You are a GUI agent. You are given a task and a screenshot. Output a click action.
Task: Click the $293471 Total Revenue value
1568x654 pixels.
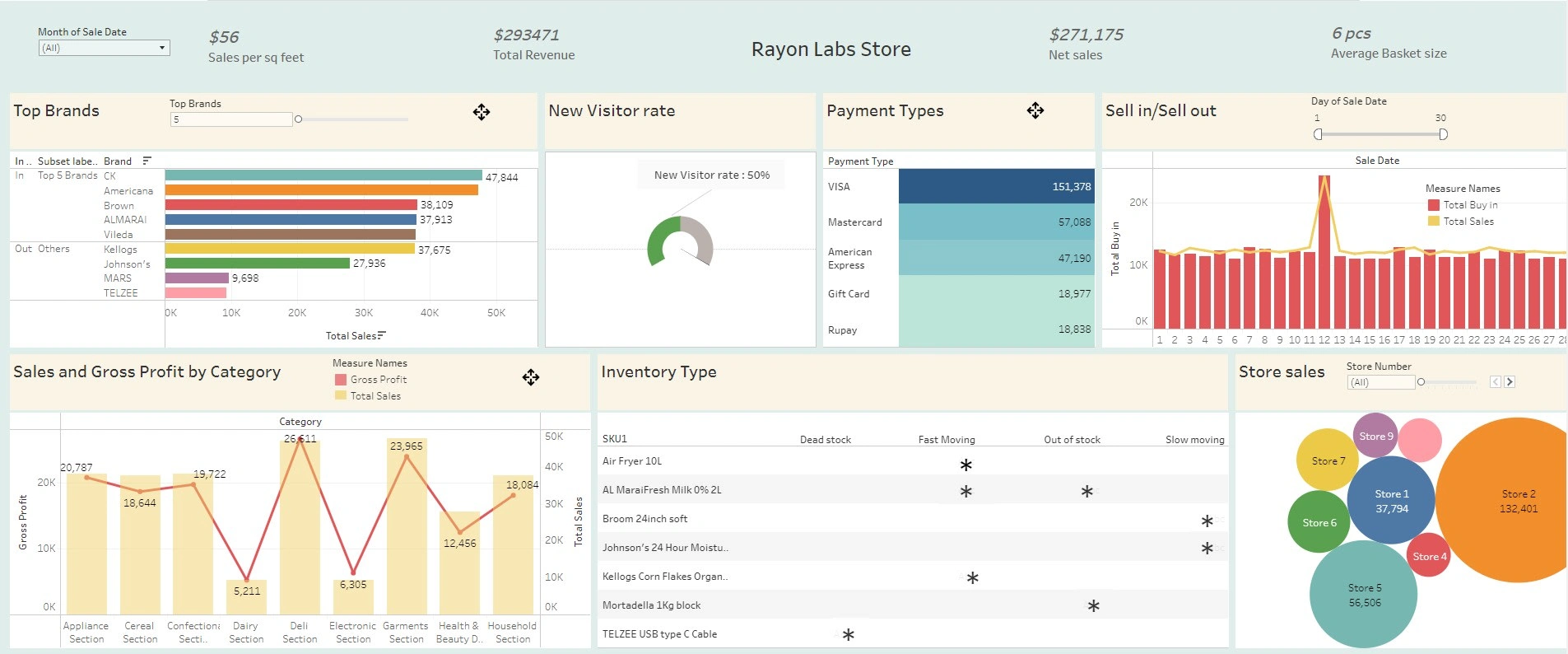point(527,35)
